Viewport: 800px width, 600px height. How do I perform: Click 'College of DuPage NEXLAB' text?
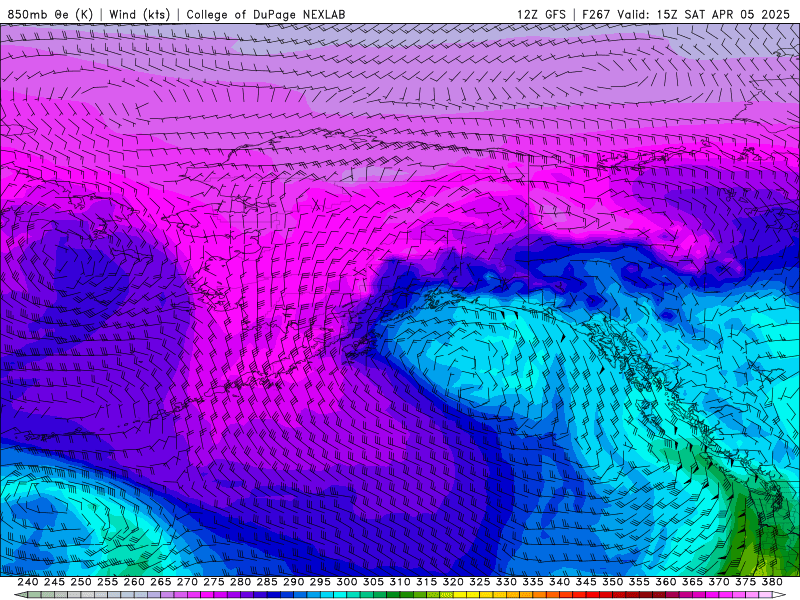[266, 14]
